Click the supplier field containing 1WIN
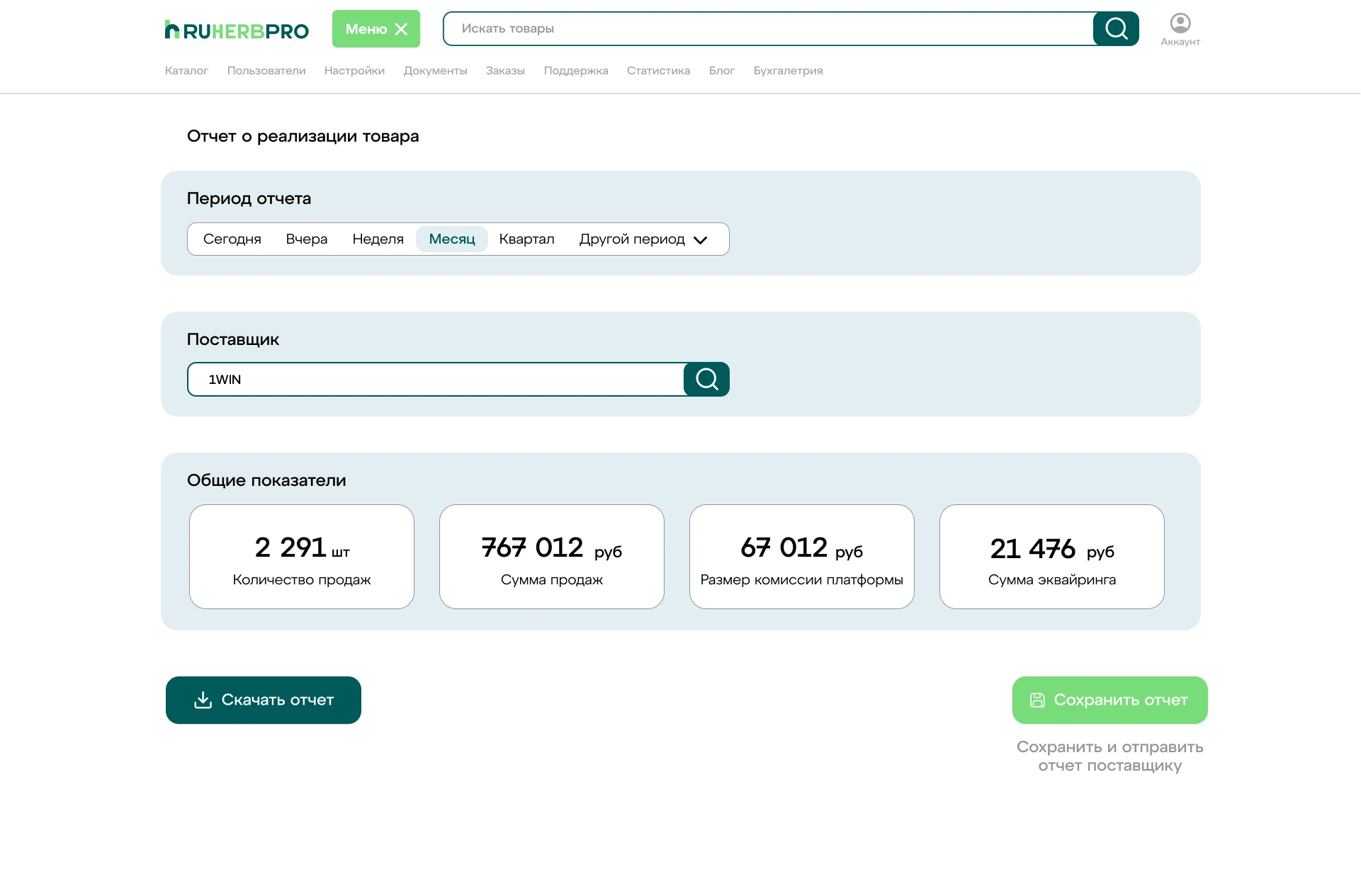The width and height of the screenshot is (1361, 896). click(x=436, y=379)
